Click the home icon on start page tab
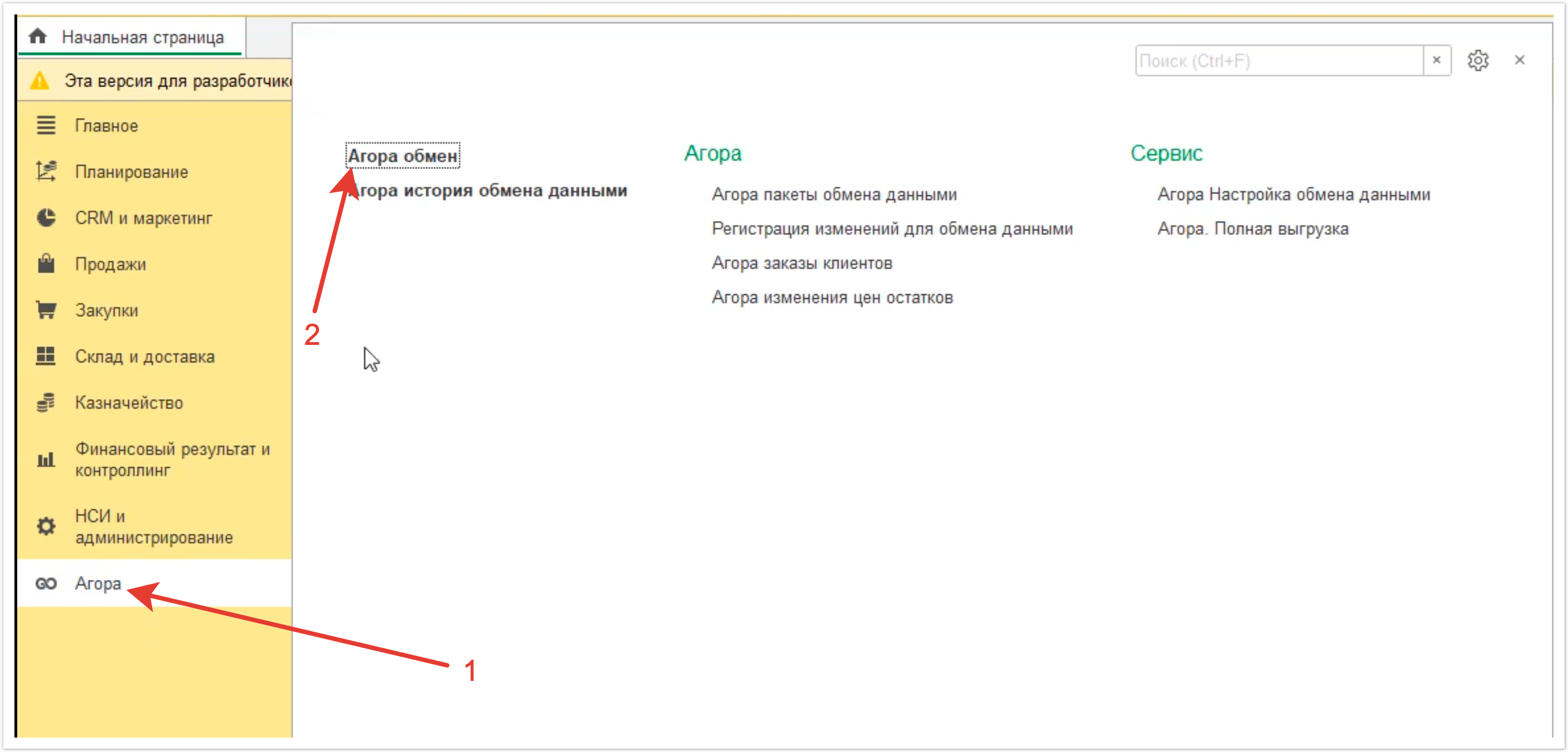1568x752 pixels. 38,37
